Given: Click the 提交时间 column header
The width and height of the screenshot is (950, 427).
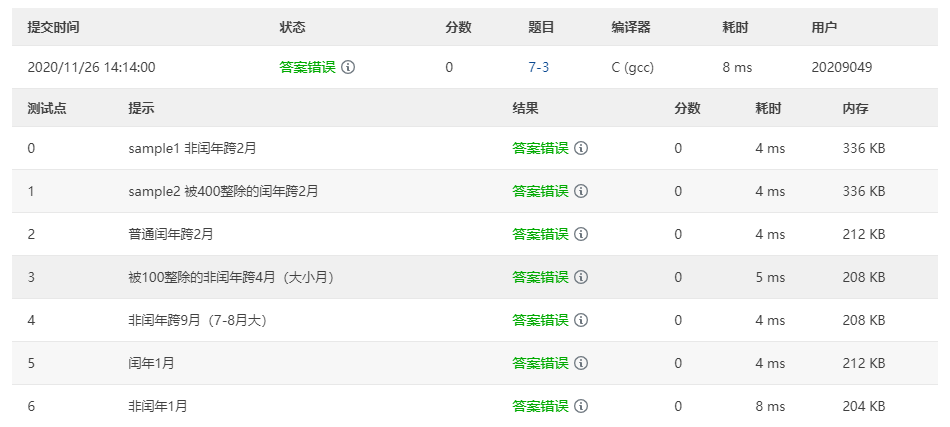Looking at the screenshot, I should point(53,27).
